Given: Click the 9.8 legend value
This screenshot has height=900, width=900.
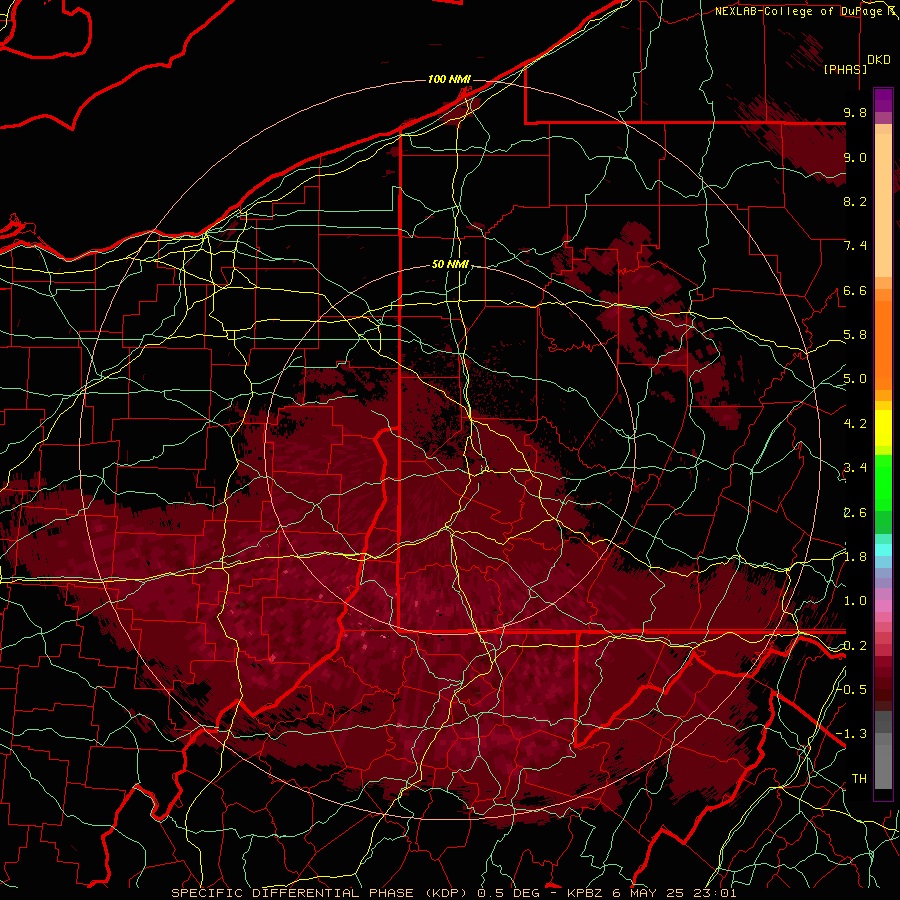Looking at the screenshot, I should pyautogui.click(x=855, y=112).
